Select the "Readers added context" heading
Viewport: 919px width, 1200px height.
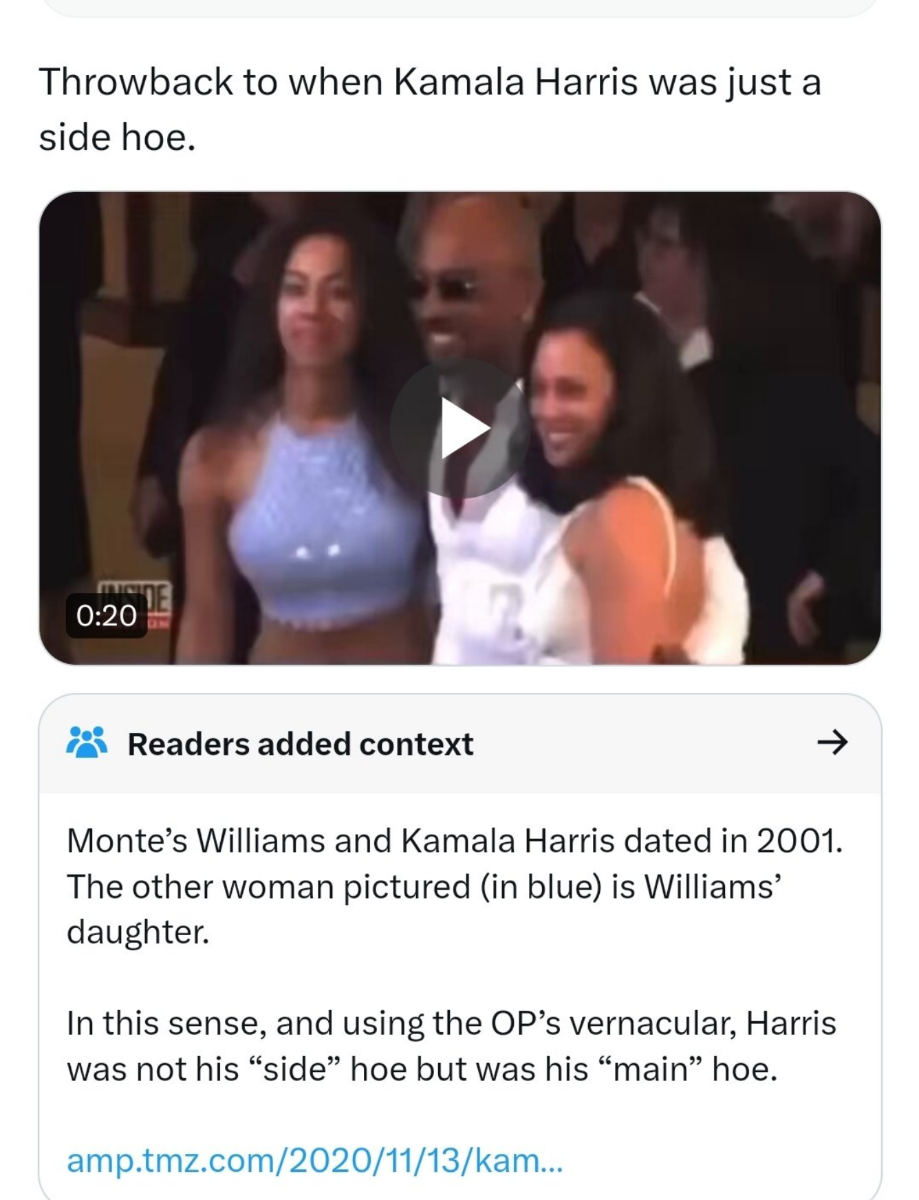300,744
